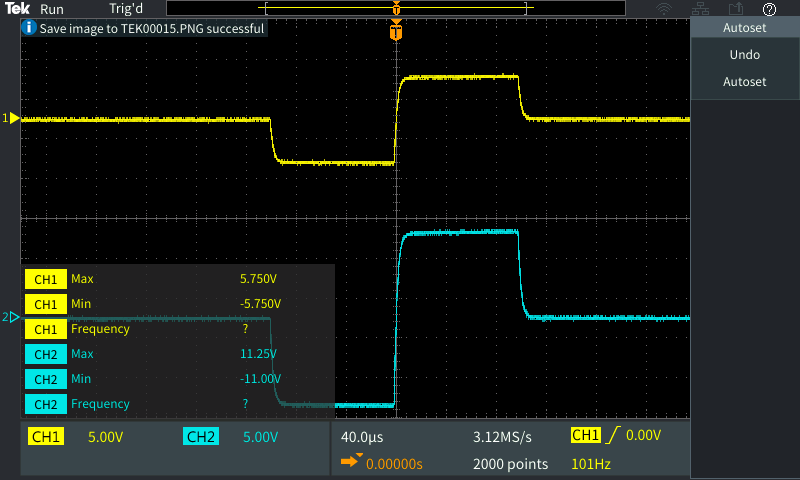Click the CH1 Frequency measurement row label
800x480 pixels.
(100, 329)
